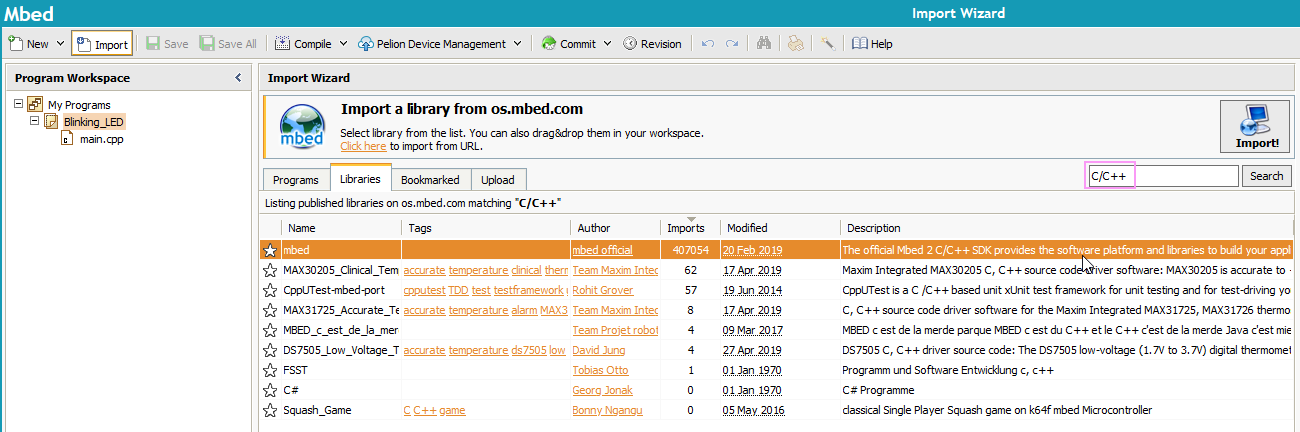Bookmark the mbed library star
The image size is (1300, 432).
[270, 250]
